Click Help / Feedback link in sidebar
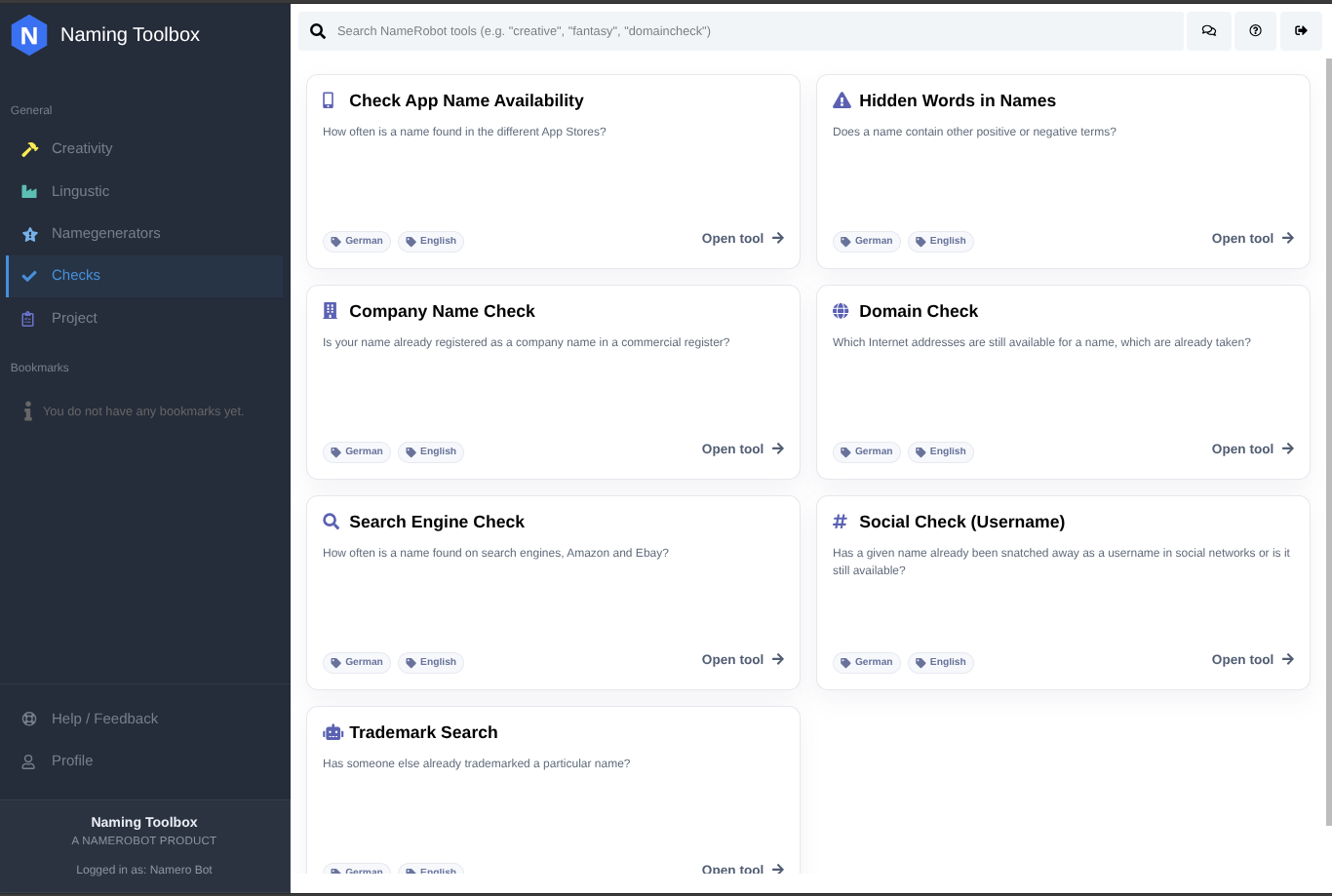 104,719
